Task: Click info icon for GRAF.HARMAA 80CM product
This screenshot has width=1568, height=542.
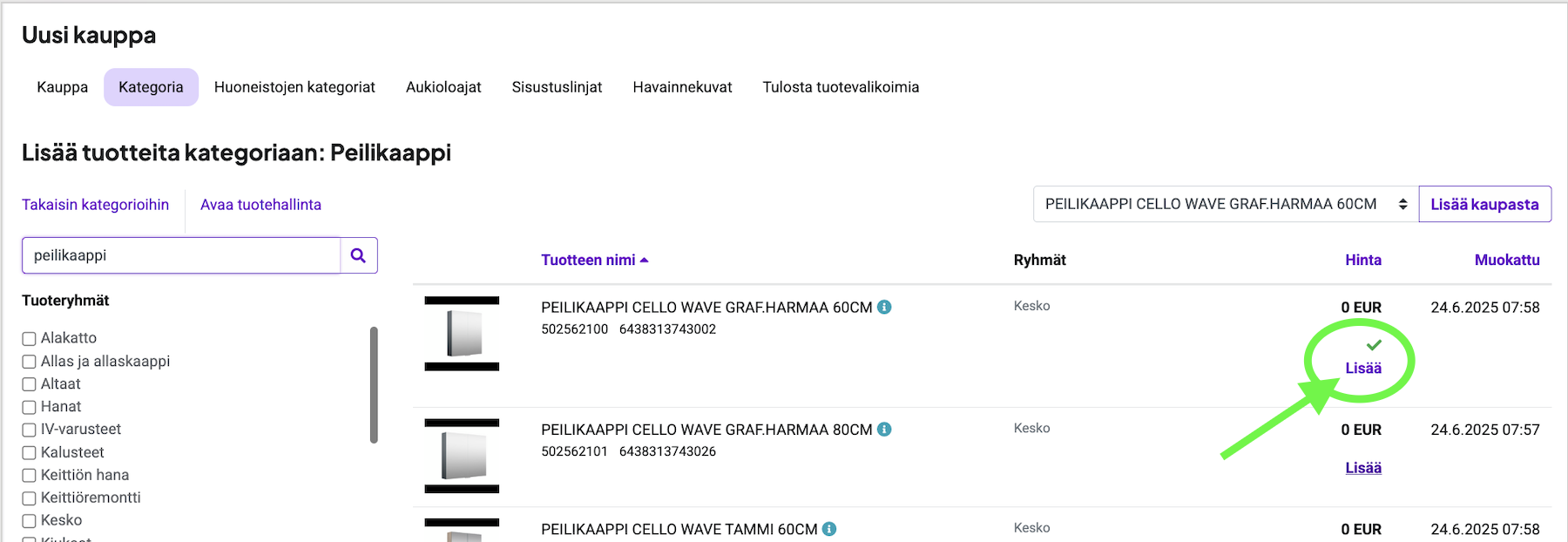Action: [x=884, y=429]
